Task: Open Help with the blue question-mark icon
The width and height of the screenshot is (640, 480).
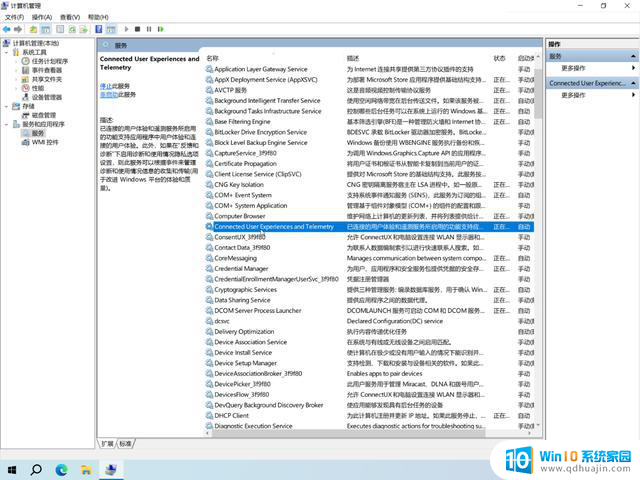Action: [x=99, y=29]
